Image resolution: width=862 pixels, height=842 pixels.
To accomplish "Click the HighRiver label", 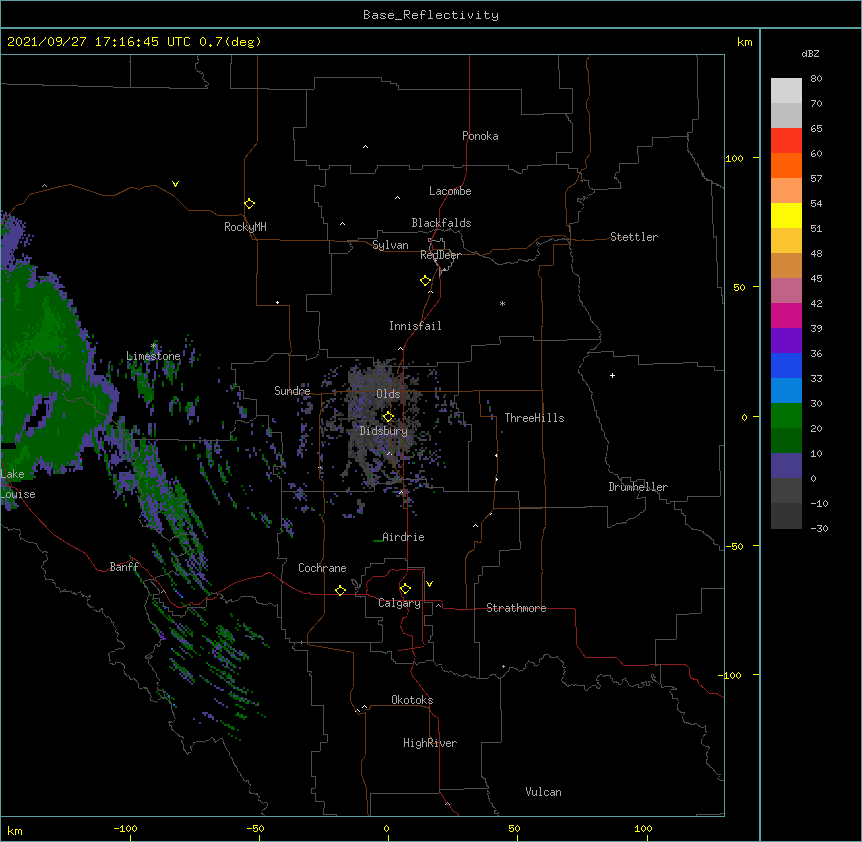I will coord(430,743).
